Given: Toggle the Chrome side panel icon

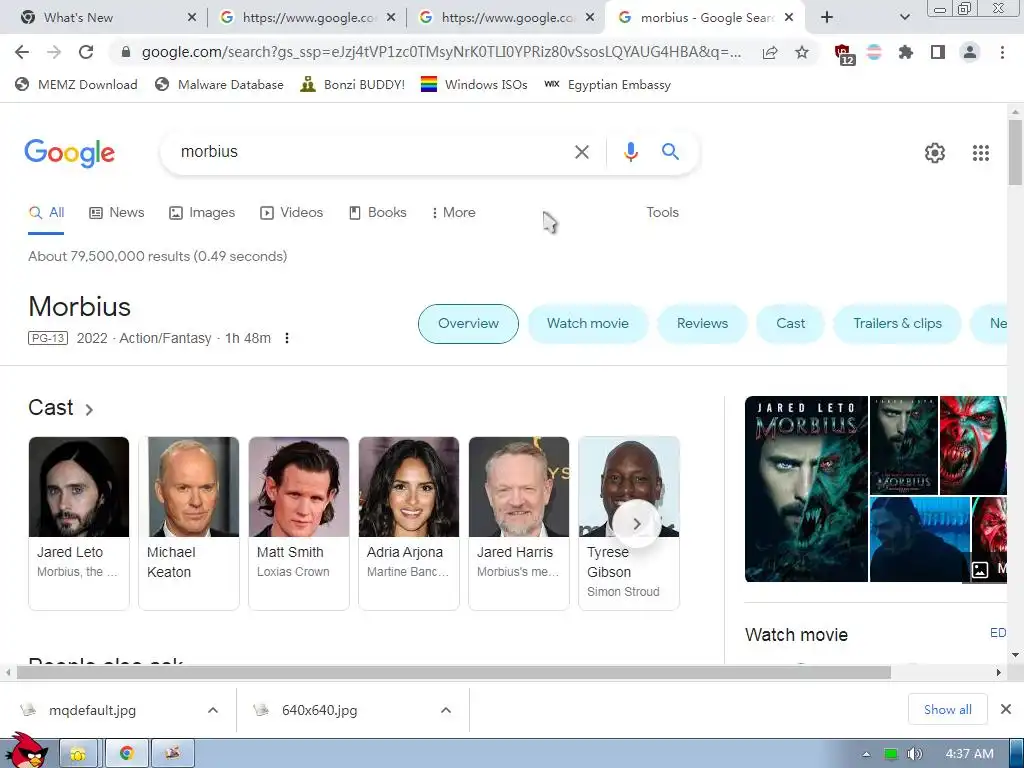Looking at the screenshot, I should click(938, 52).
